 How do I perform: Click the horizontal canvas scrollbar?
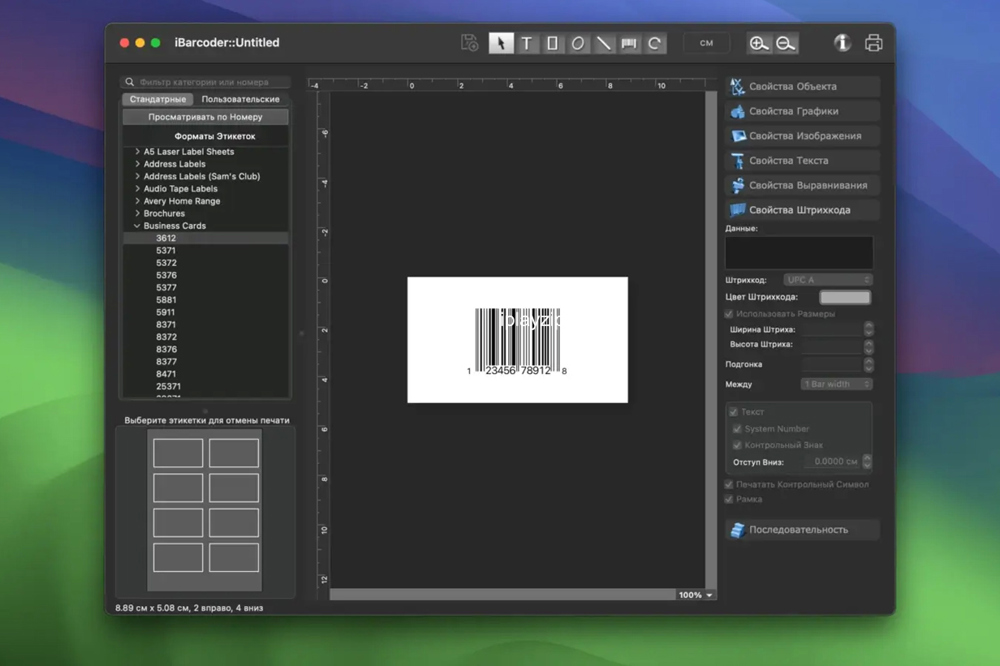(503, 595)
